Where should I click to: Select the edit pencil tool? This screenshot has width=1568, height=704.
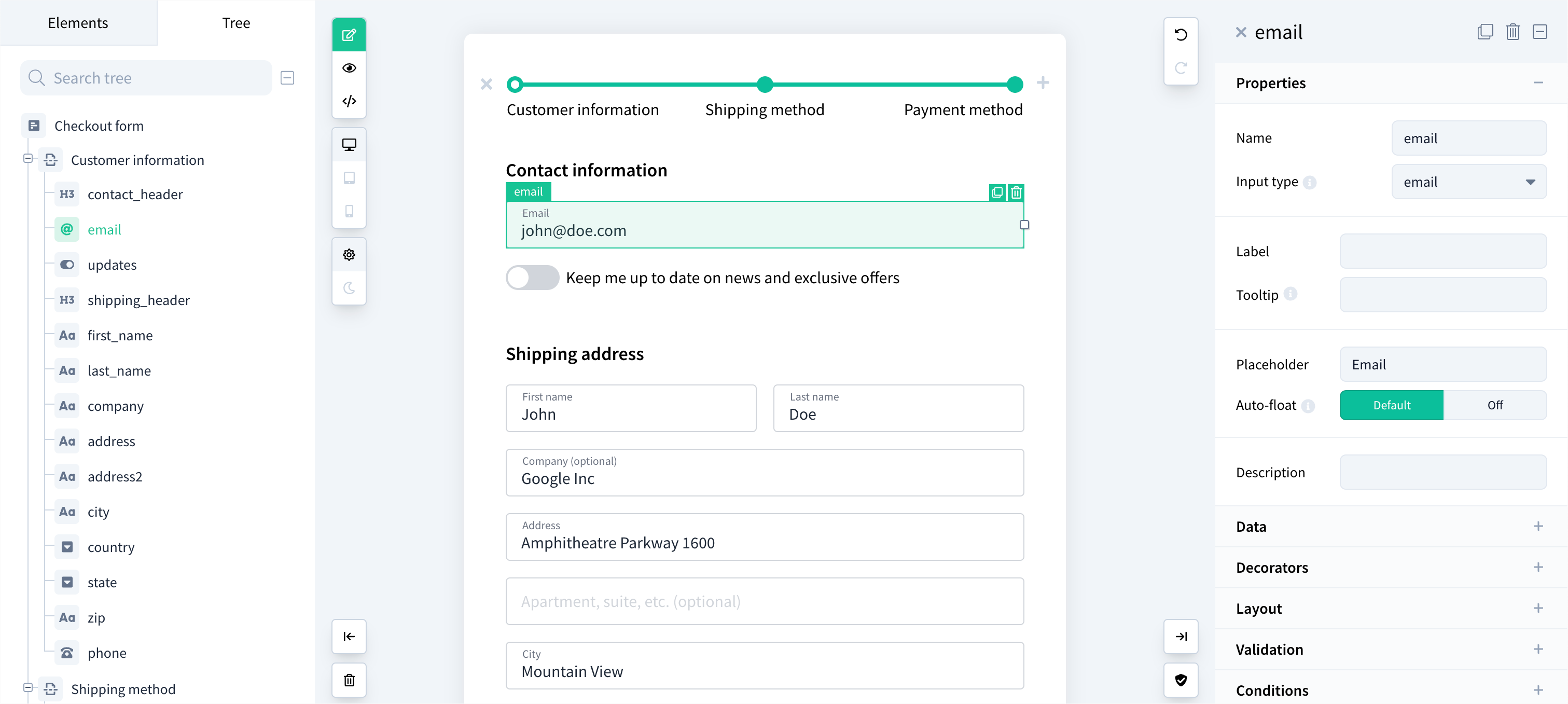pyautogui.click(x=349, y=35)
